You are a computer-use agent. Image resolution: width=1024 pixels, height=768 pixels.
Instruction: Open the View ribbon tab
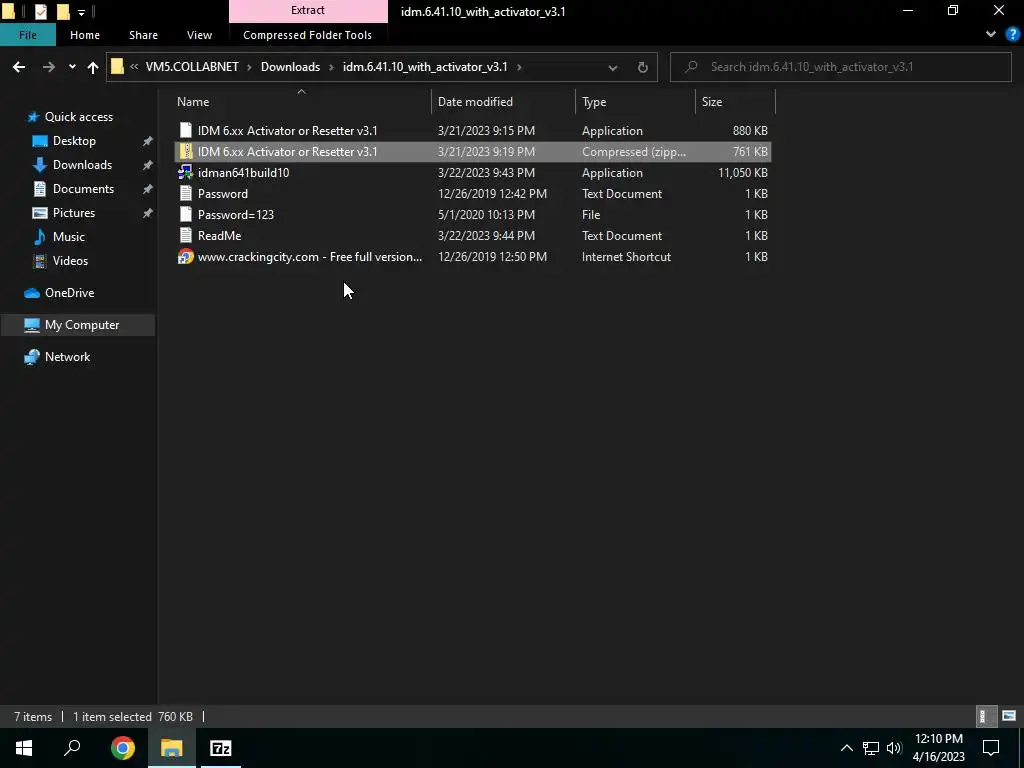click(x=199, y=35)
